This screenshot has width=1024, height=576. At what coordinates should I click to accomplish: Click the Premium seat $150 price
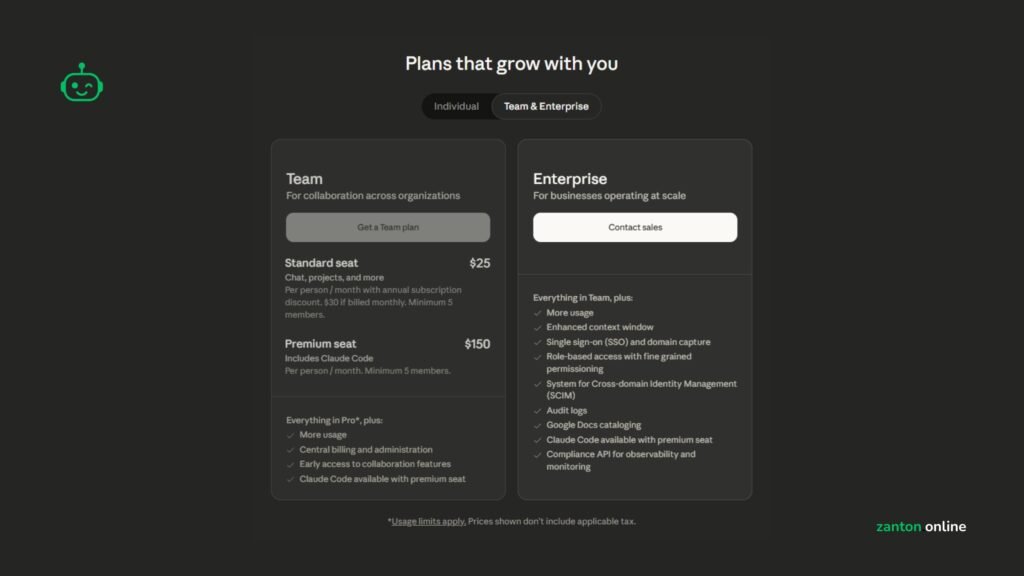(x=477, y=344)
